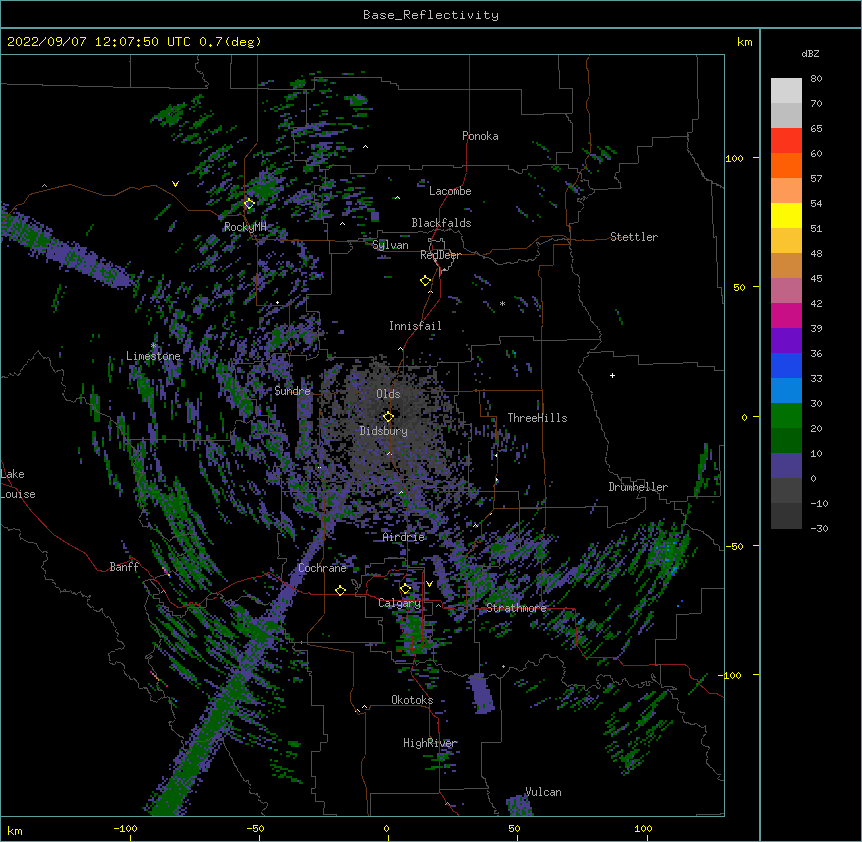Screen dimensions: 862x842
Task: Click the RockyMH label
Action: point(245,227)
